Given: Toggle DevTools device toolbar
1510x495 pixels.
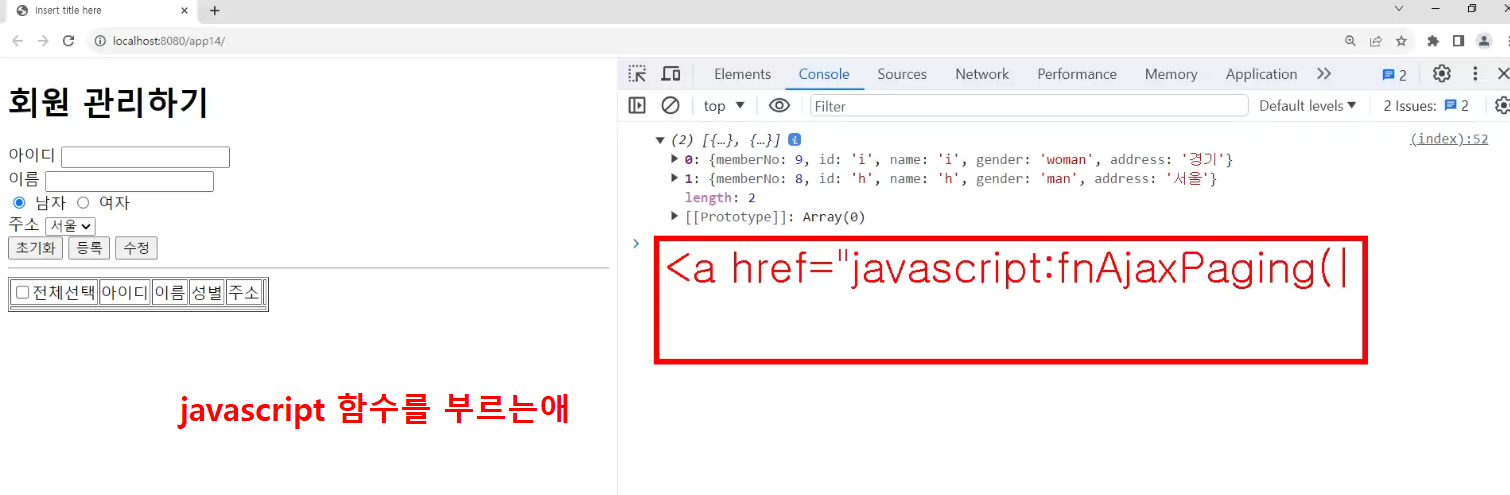Looking at the screenshot, I should pos(671,74).
